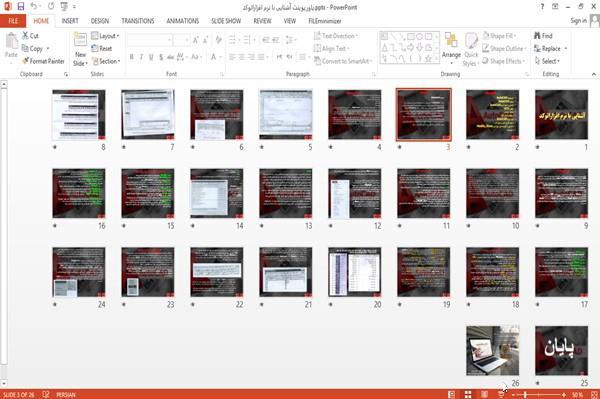Switch to the DESIGN tab
This screenshot has height=399, width=600.
coord(100,21)
